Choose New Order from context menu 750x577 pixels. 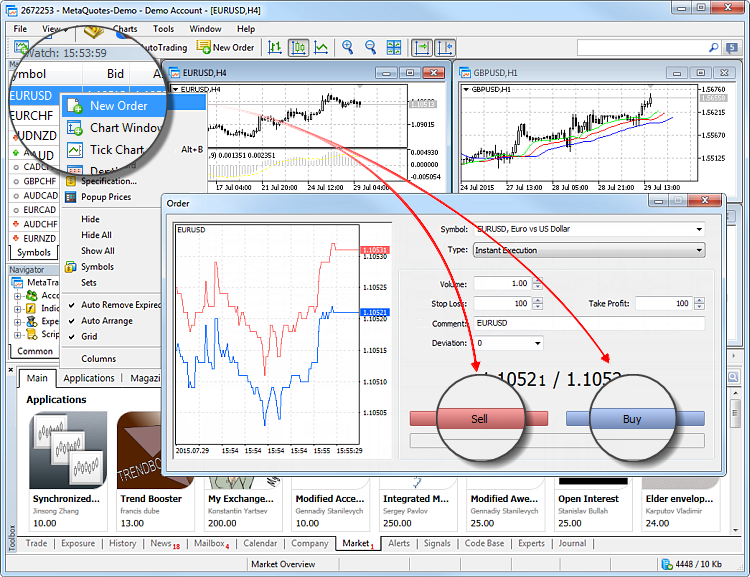pyautogui.click(x=118, y=105)
